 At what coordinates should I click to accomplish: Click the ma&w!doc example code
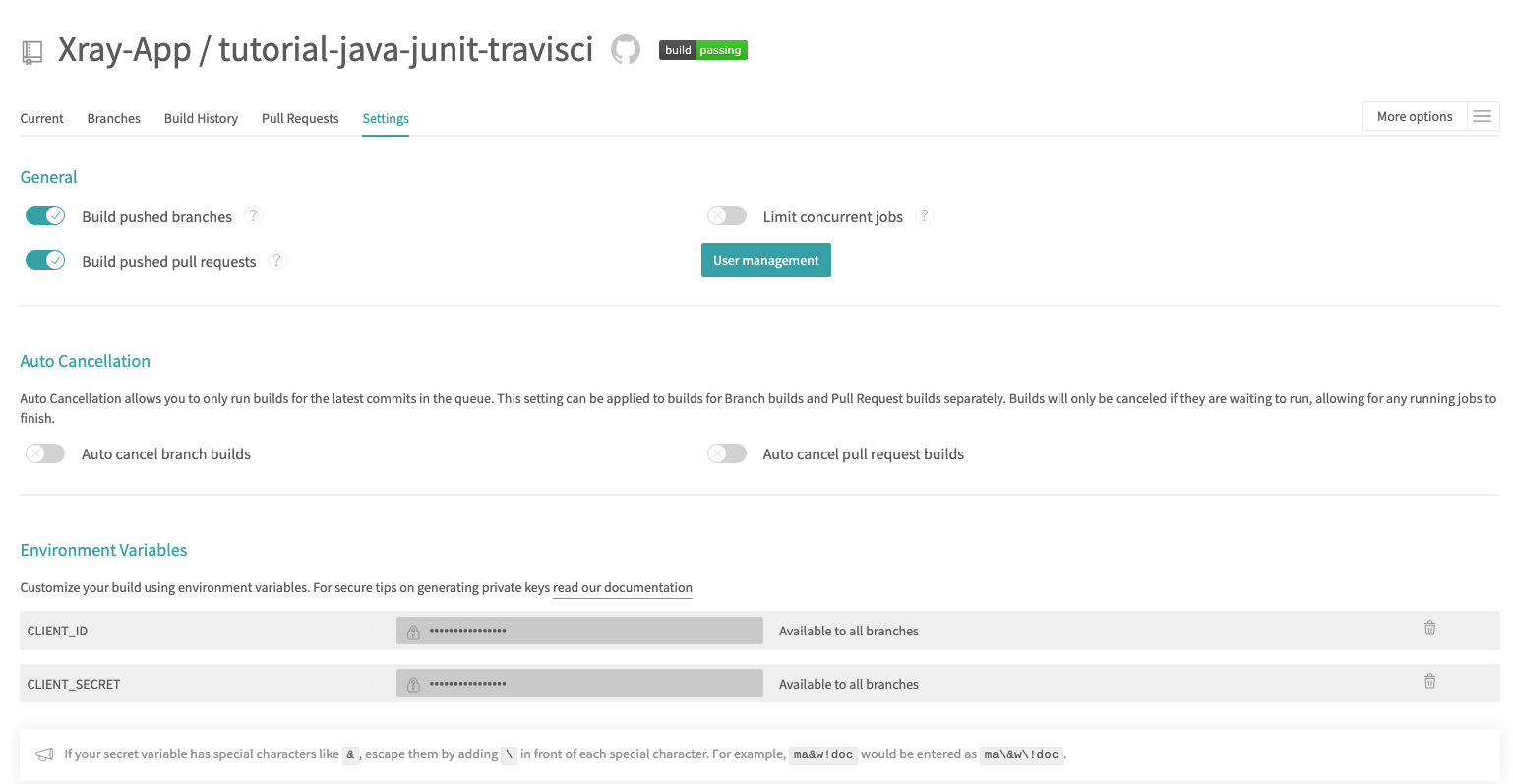point(823,754)
